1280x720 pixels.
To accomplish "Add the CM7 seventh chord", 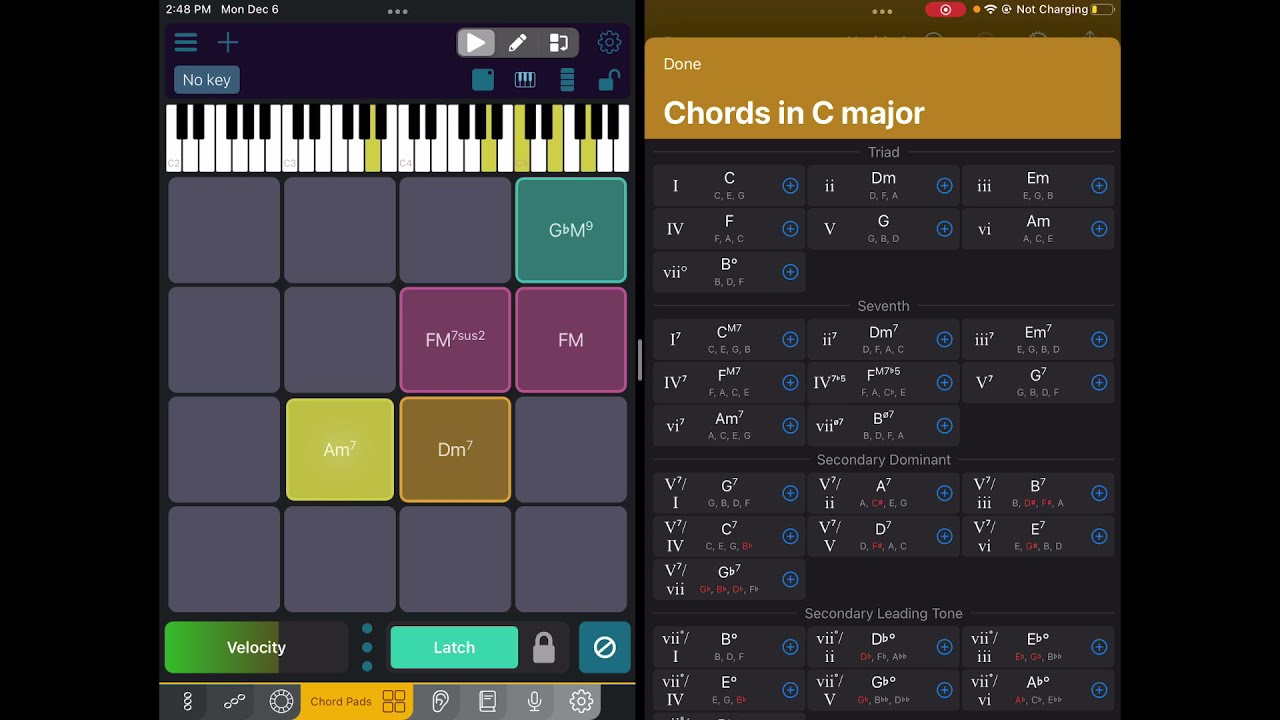I will (790, 340).
